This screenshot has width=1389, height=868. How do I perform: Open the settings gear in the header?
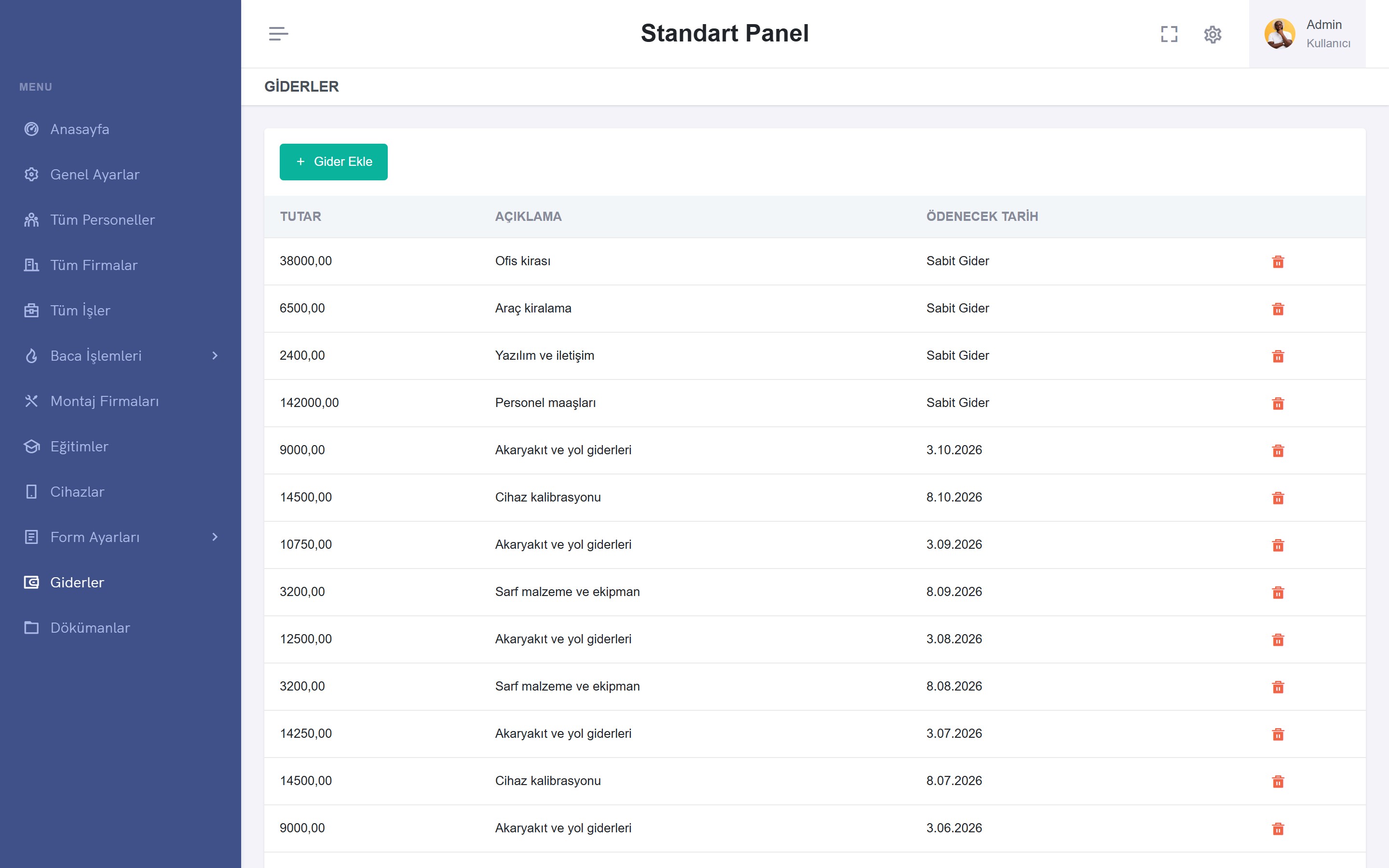pos(1212,34)
